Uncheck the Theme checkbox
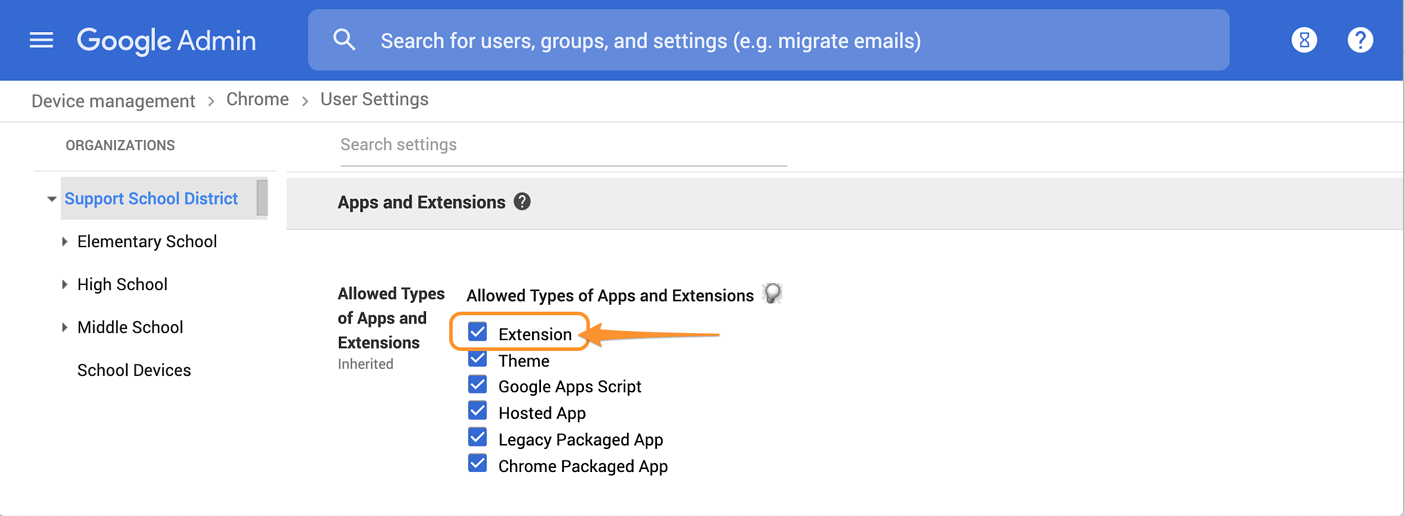The height and width of the screenshot is (516, 1405). [478, 359]
